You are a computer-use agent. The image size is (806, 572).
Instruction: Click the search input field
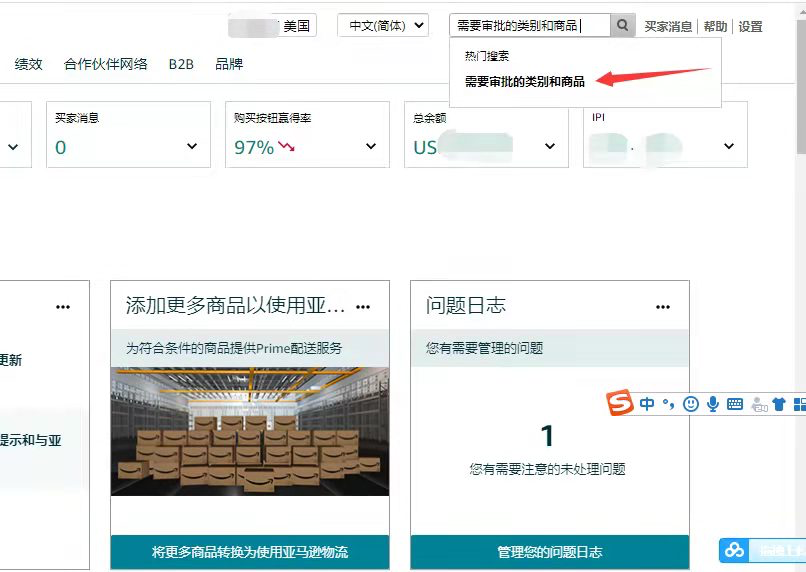[530, 25]
